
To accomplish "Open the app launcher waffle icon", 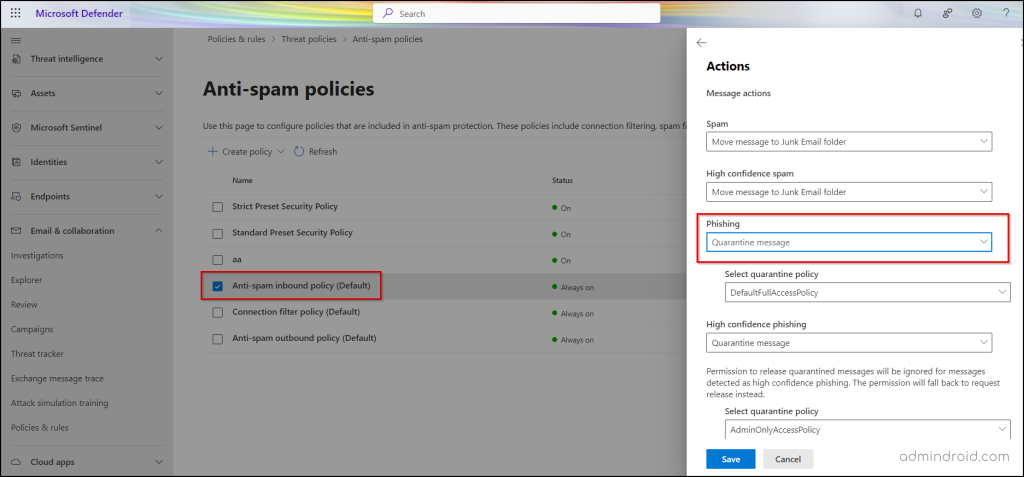I will (x=16, y=13).
